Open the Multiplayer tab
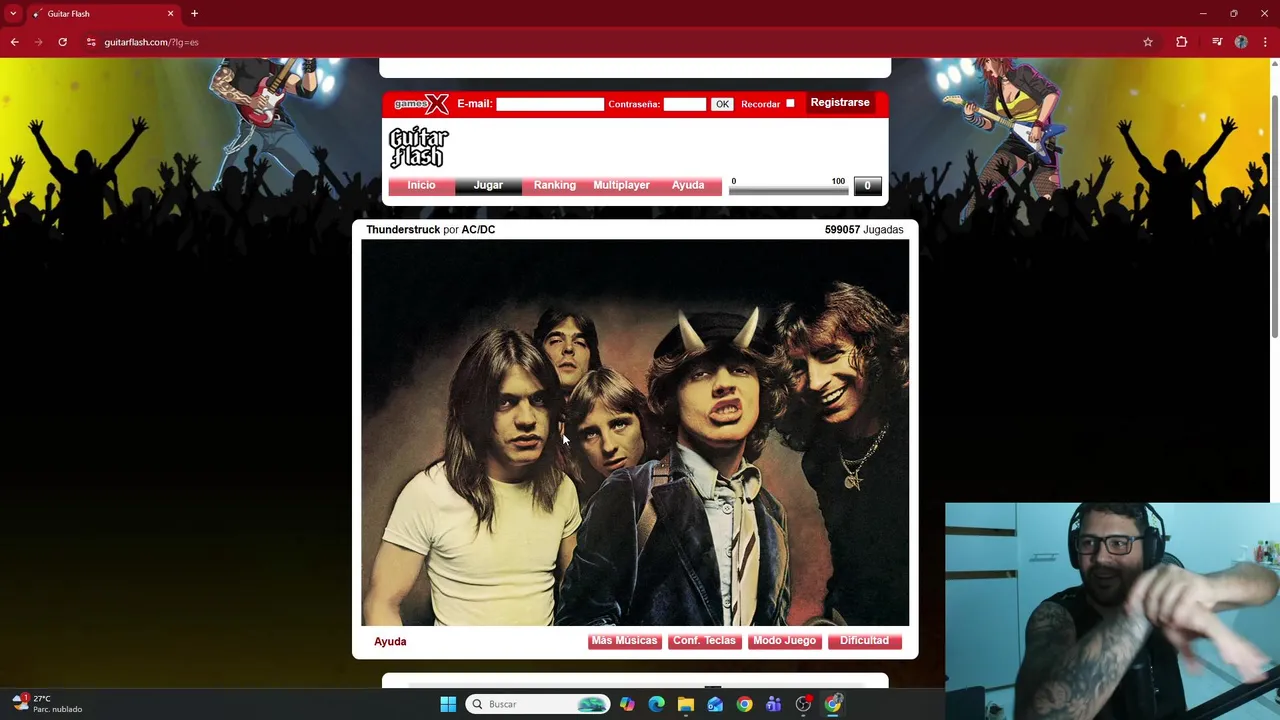 click(x=621, y=185)
